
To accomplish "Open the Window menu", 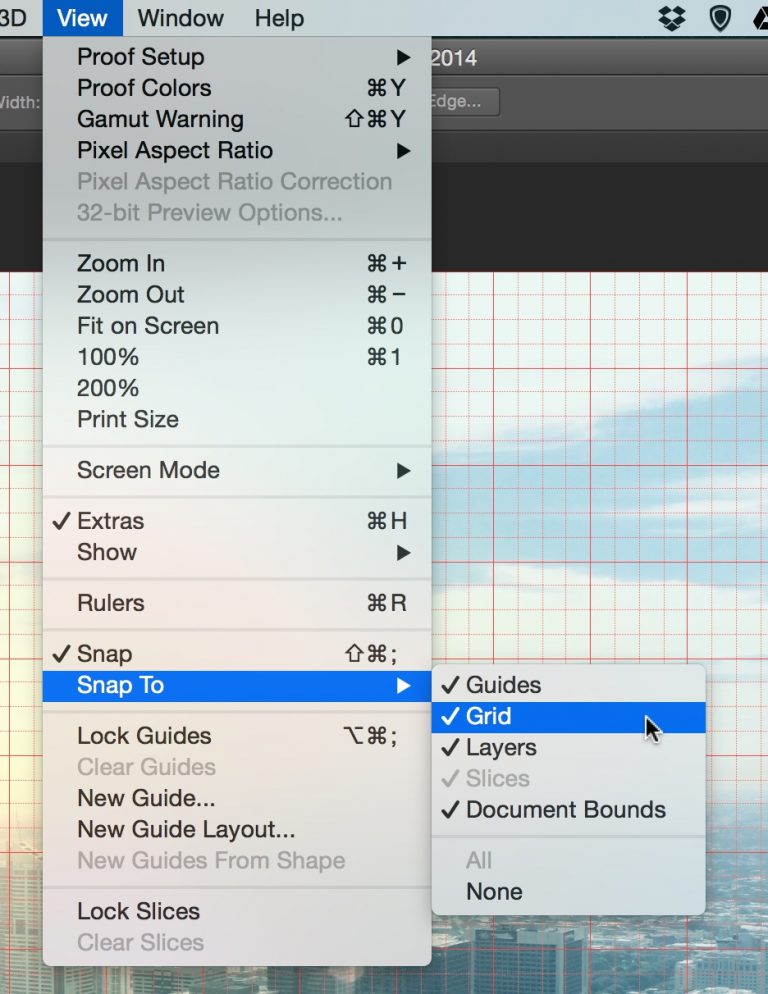I will pyautogui.click(x=180, y=18).
